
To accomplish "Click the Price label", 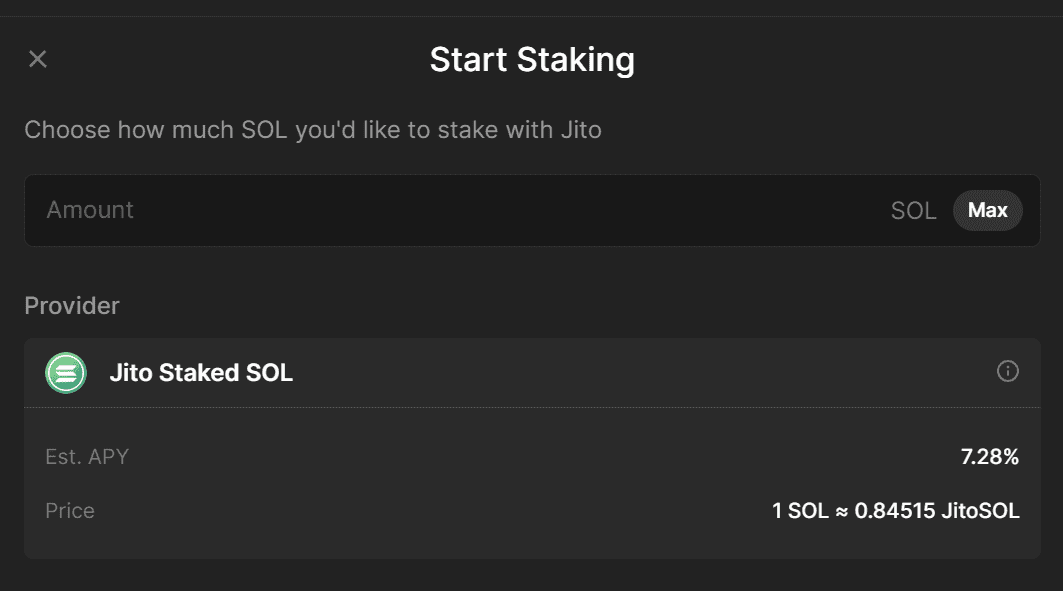I will [70, 511].
